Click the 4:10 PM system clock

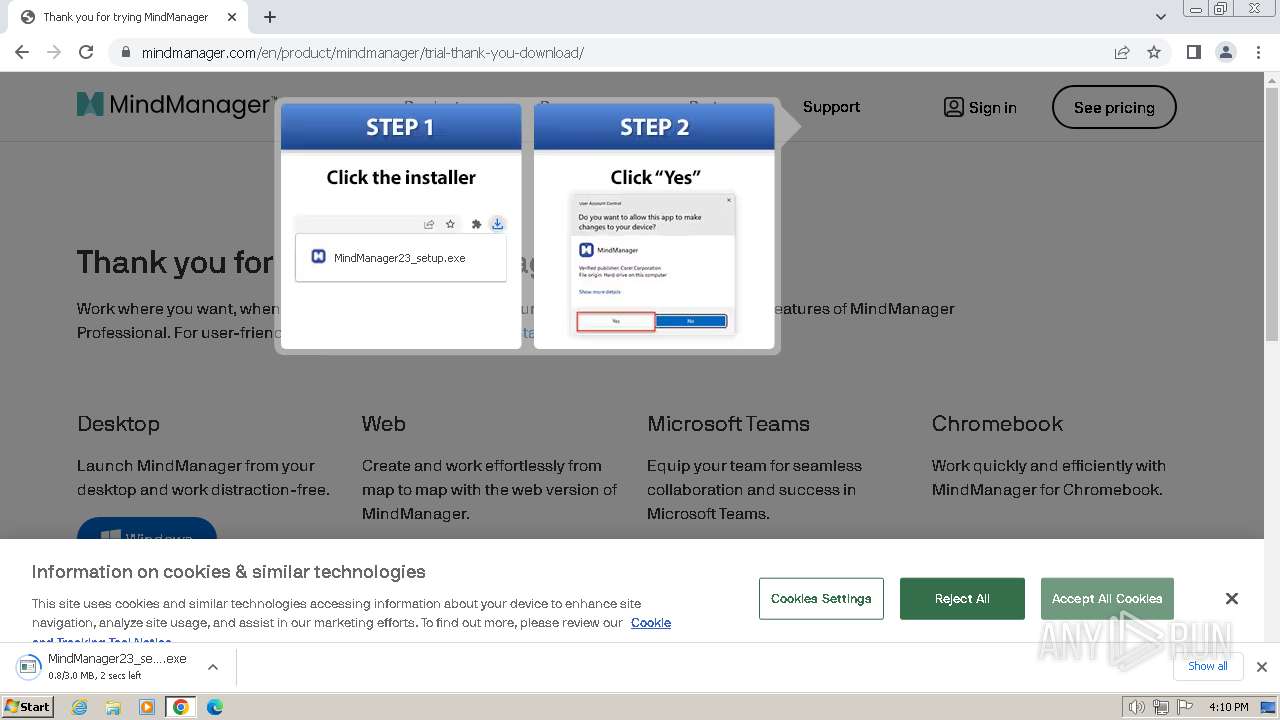click(1228, 707)
